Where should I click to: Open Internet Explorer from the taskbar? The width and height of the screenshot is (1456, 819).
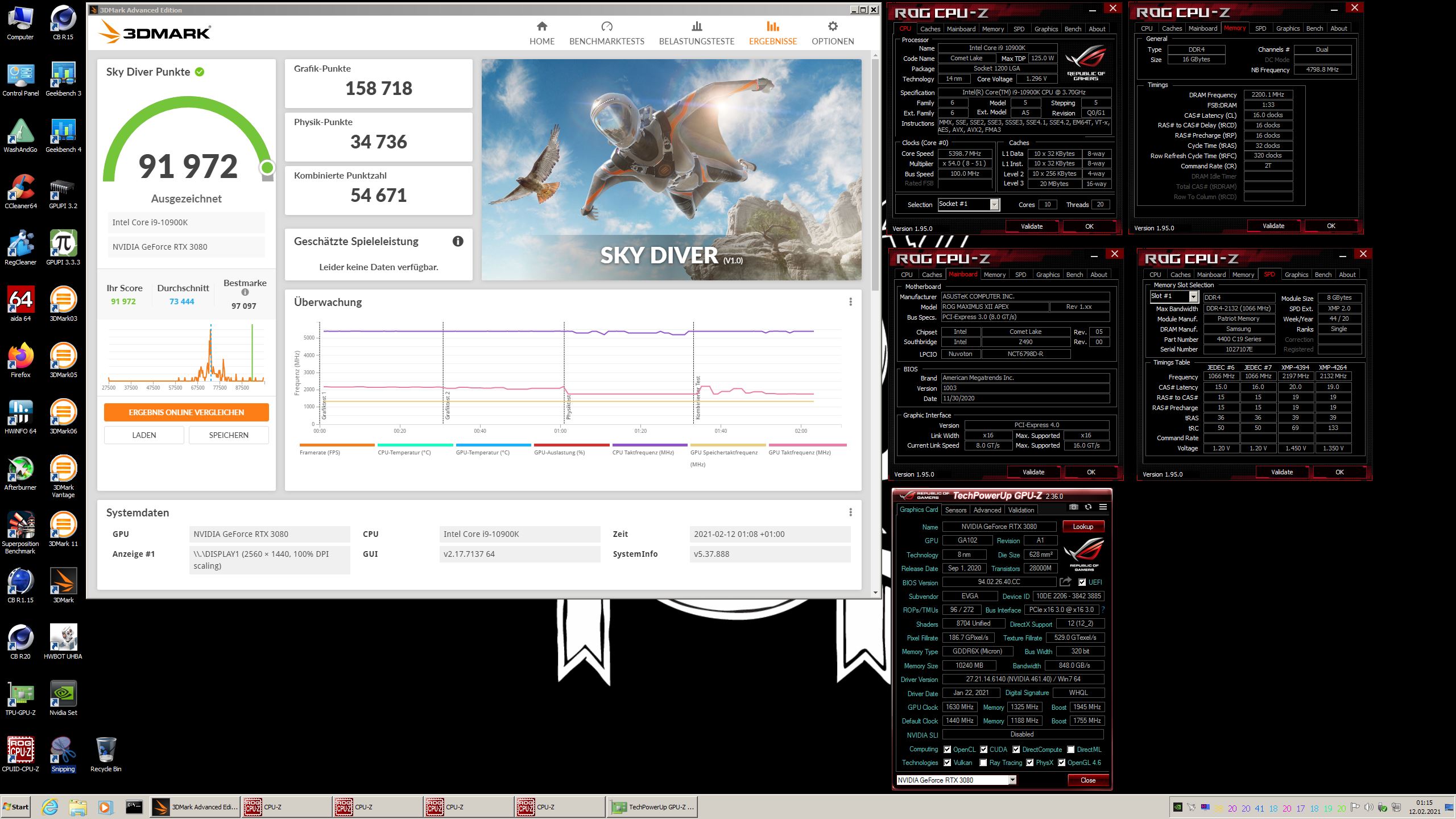point(50,807)
